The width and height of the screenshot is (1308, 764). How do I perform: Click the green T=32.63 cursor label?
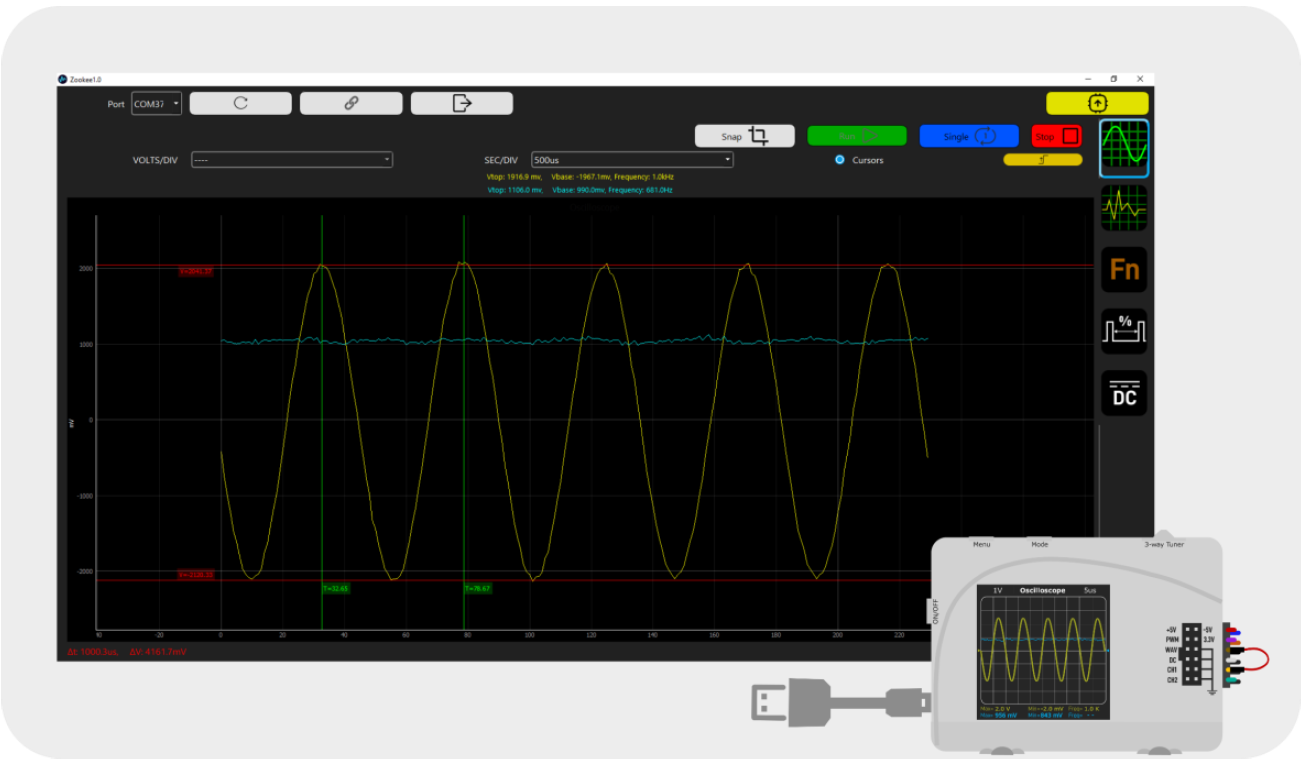[335, 589]
